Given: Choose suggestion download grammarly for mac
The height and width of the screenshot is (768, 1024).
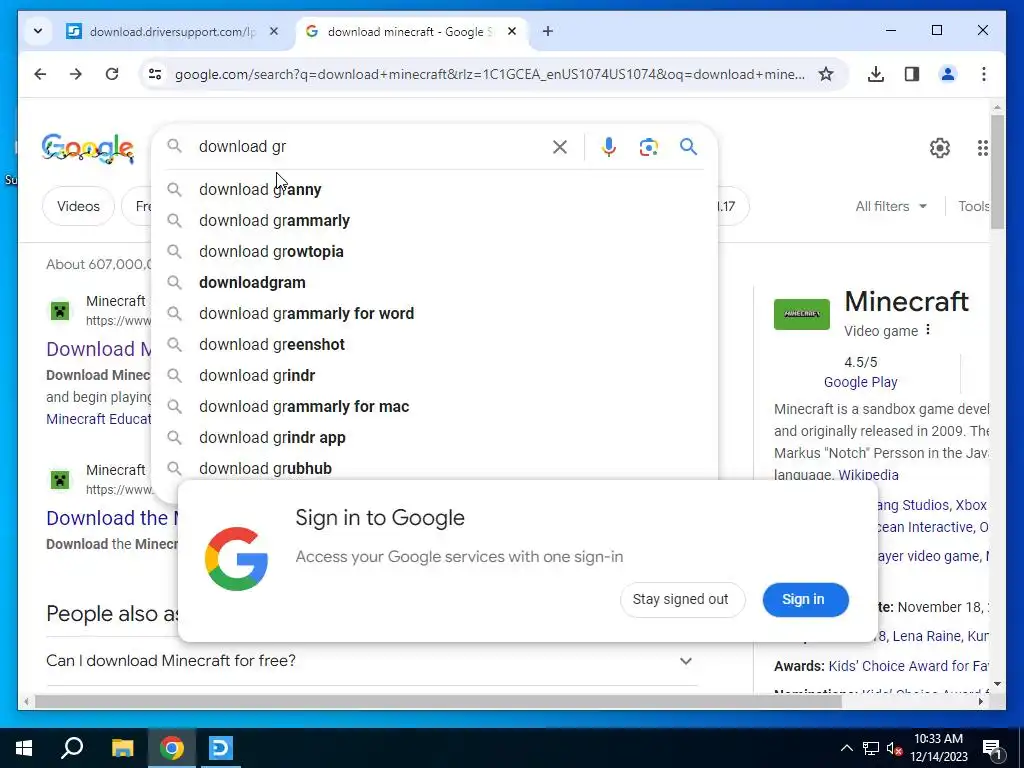Looking at the screenshot, I should [x=434, y=407].
